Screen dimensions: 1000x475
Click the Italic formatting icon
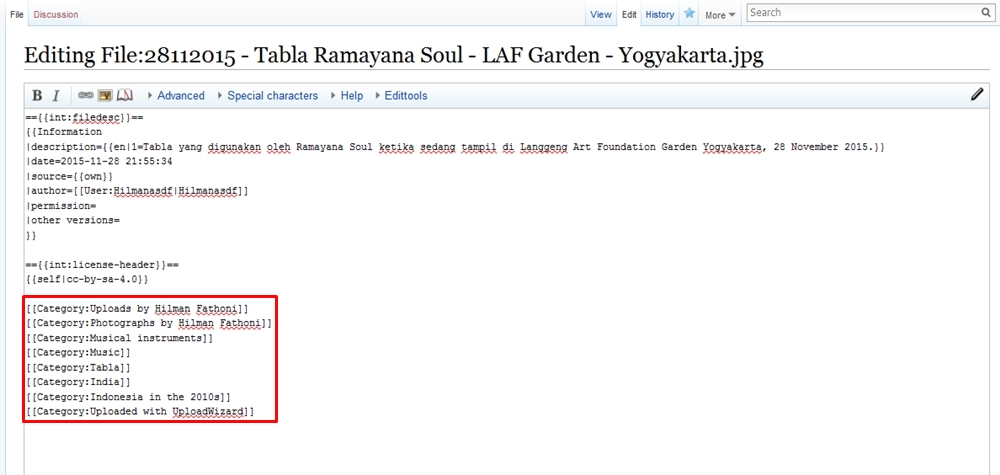point(56,96)
